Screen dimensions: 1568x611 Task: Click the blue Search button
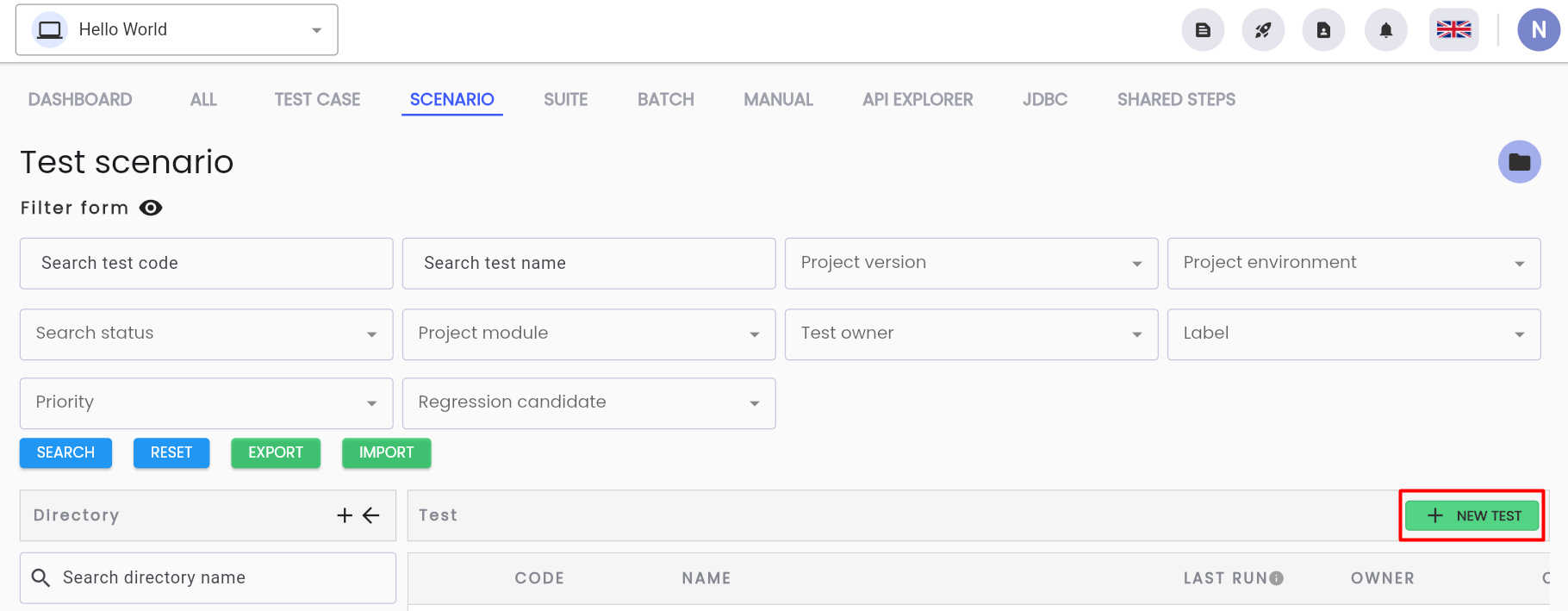(65, 453)
